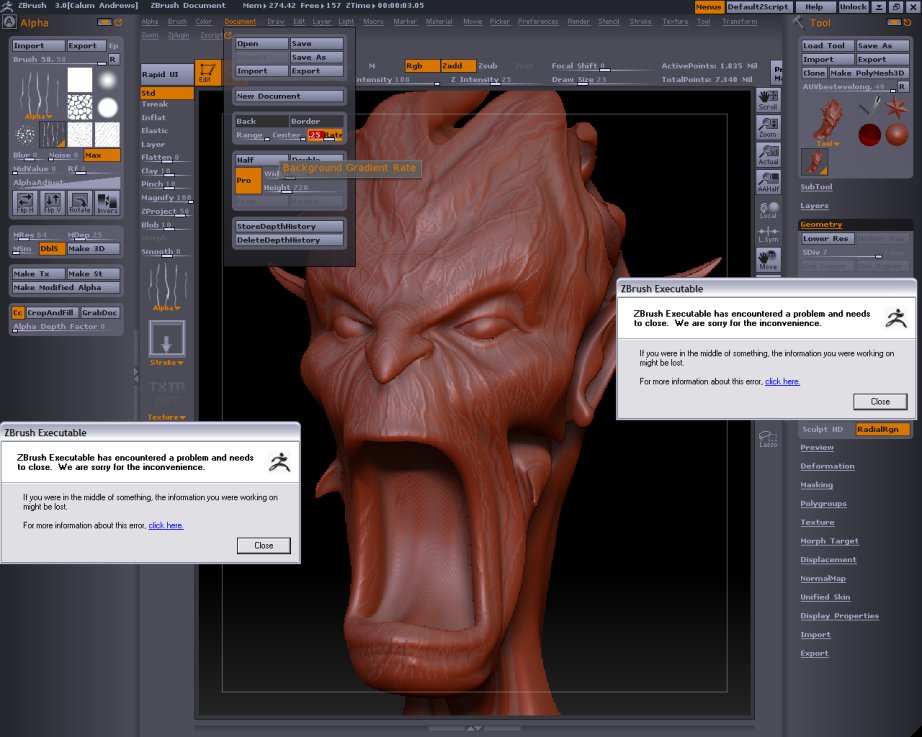Toggle the Zadd mode
922x737 pixels.
point(458,66)
